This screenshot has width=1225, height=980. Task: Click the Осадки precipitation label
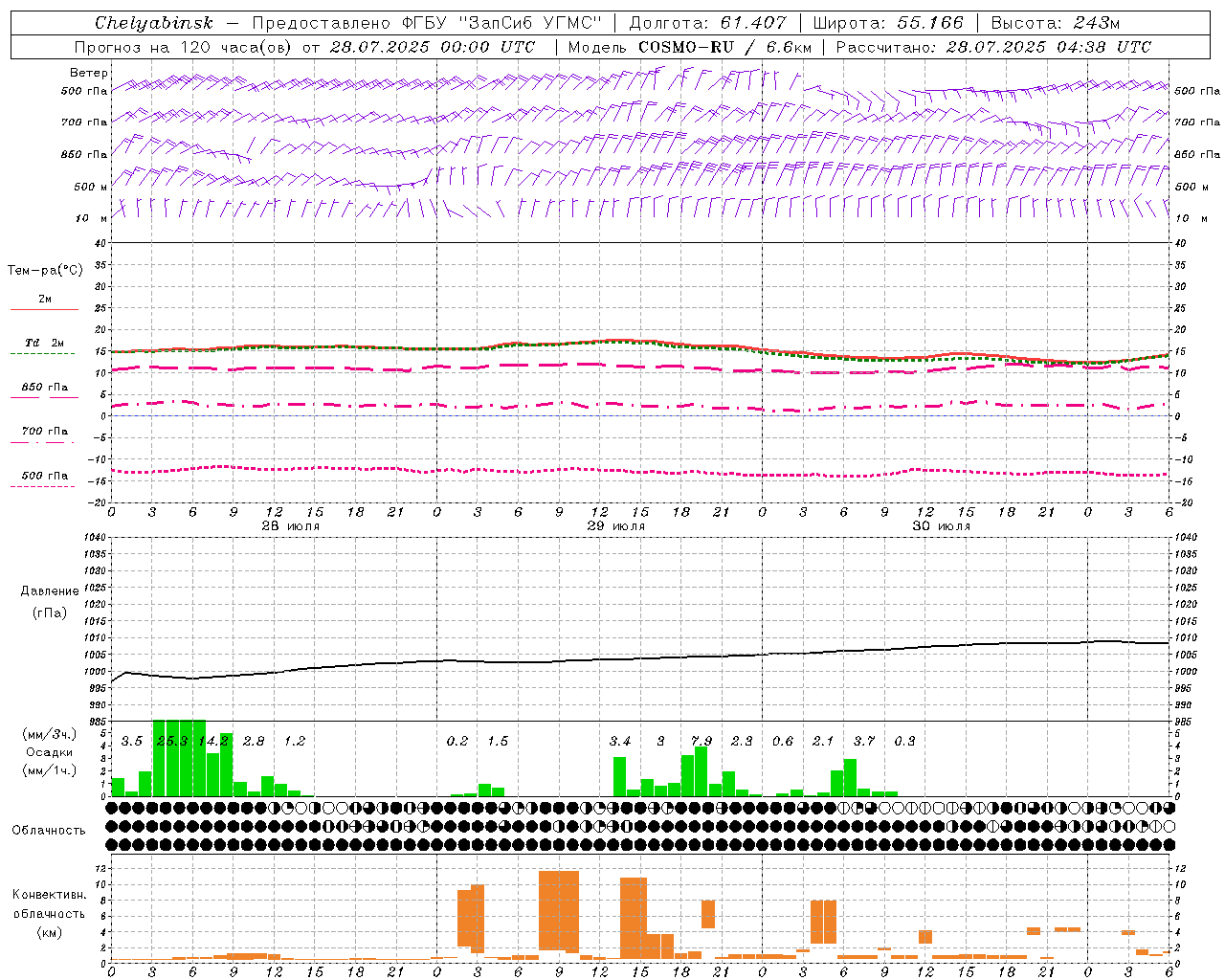49,752
